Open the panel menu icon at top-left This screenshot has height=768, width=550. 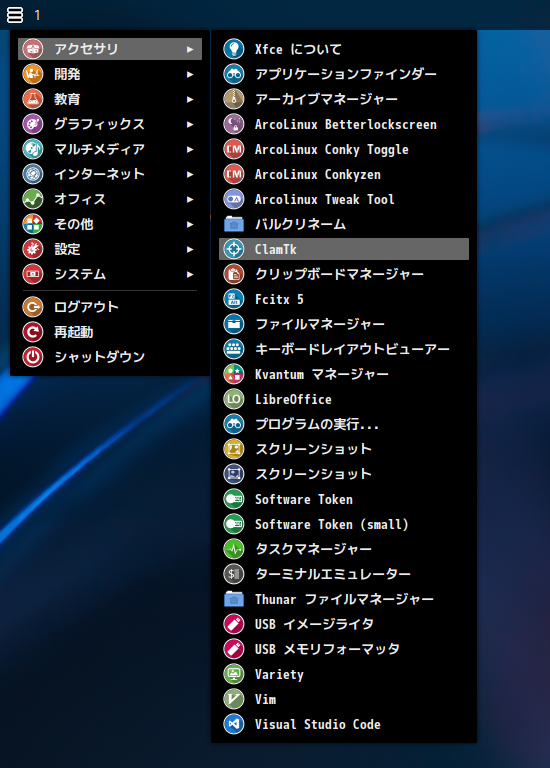coord(15,15)
